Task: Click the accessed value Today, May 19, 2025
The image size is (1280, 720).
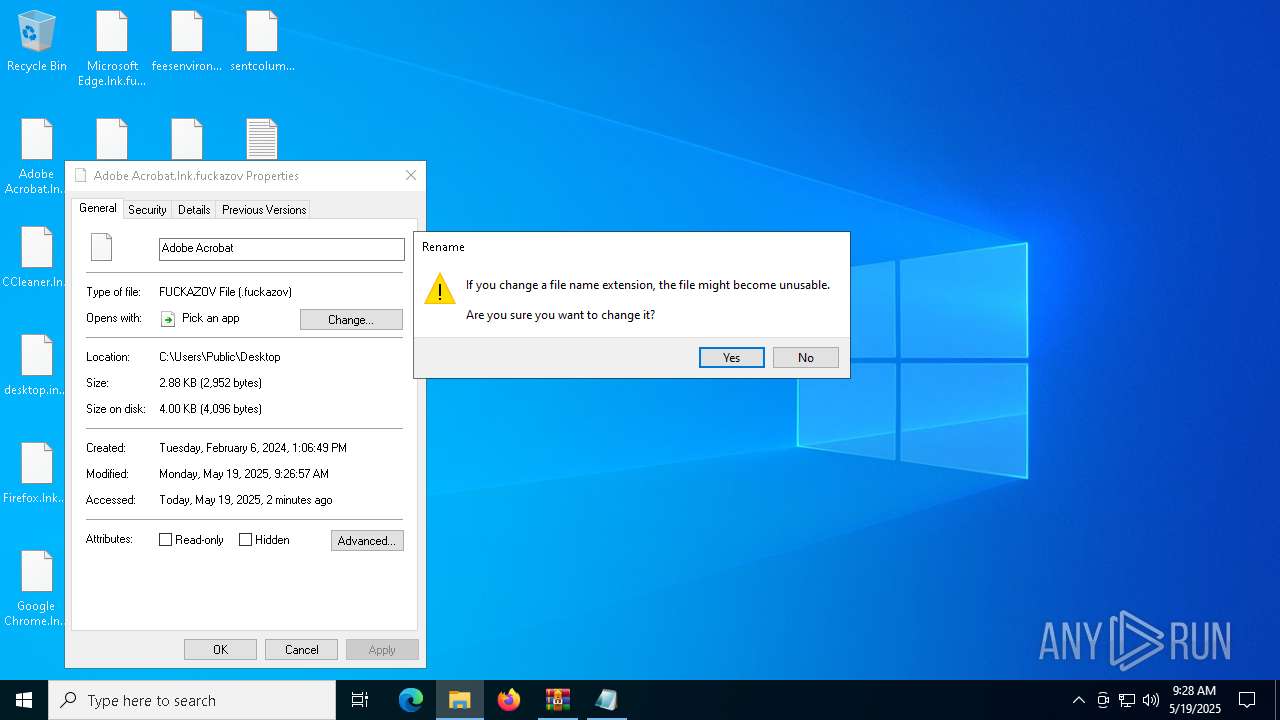Action: pyautogui.click(x=246, y=500)
